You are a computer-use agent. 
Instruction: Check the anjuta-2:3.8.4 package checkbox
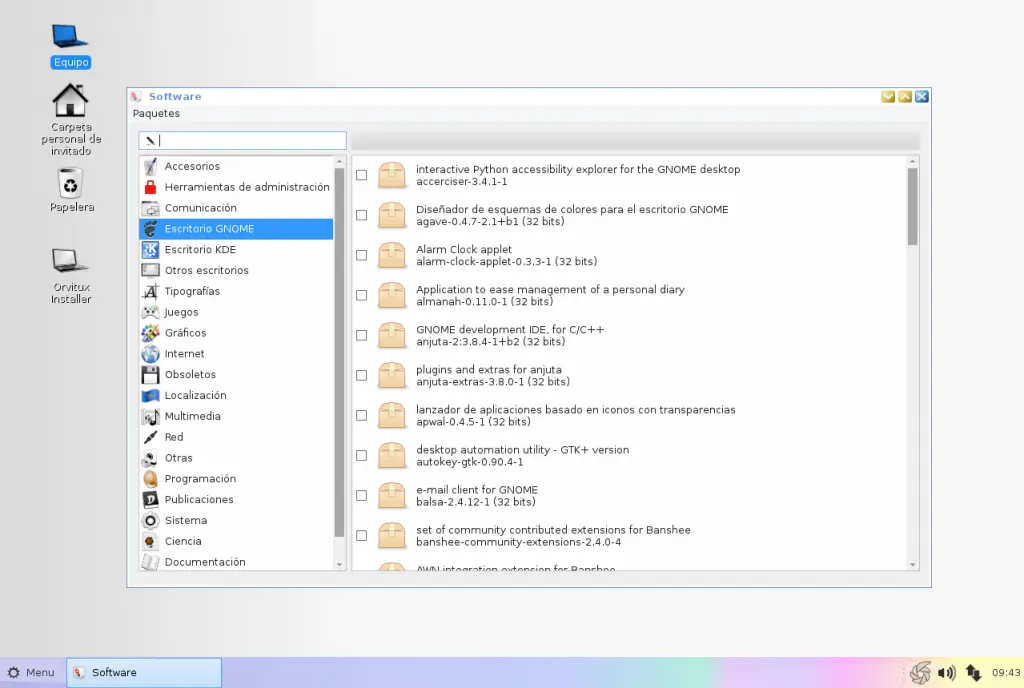361,336
